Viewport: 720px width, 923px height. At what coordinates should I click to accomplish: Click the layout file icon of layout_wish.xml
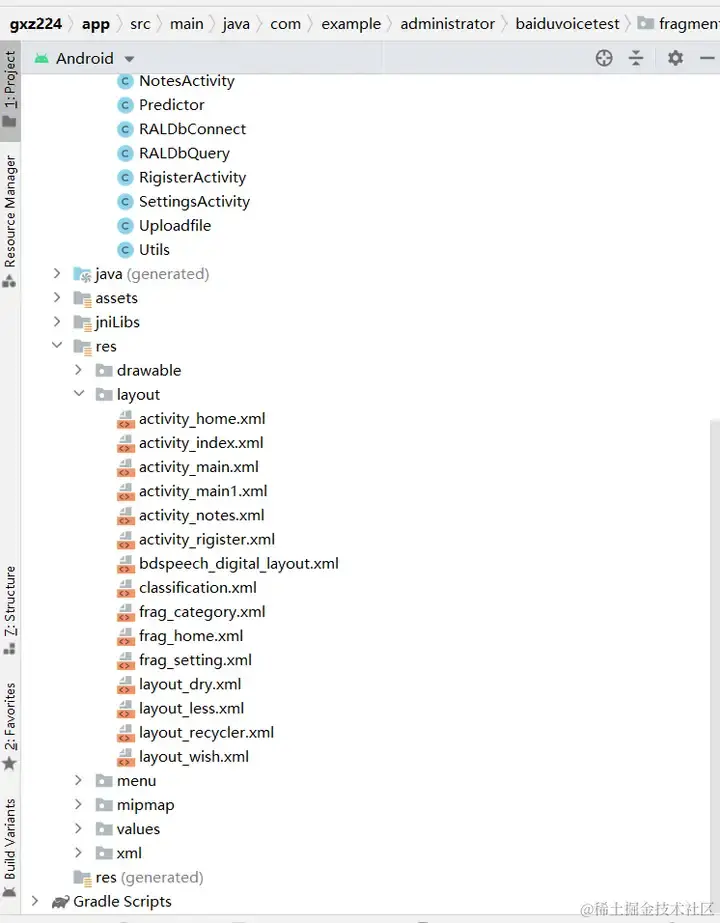(125, 756)
